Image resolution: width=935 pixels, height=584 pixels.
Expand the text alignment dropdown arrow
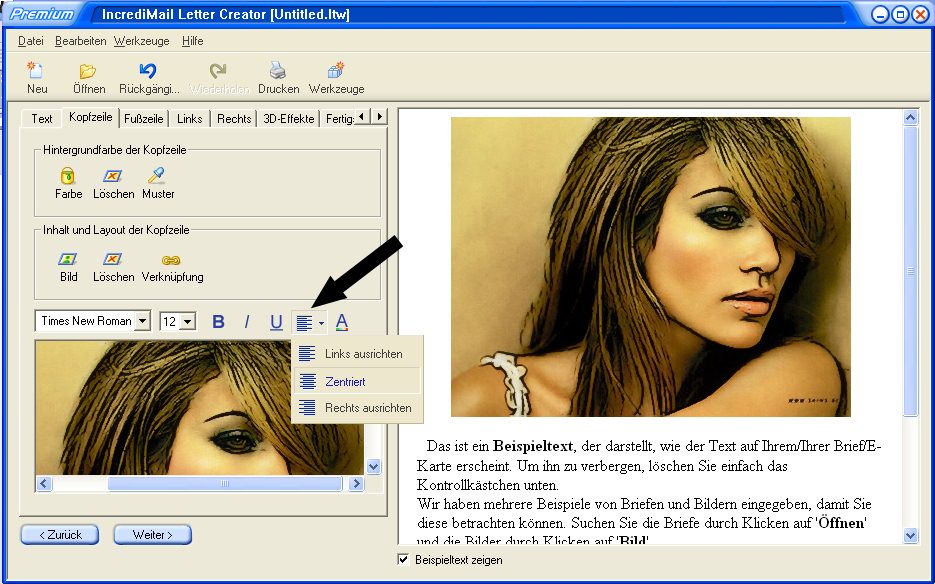(x=321, y=323)
